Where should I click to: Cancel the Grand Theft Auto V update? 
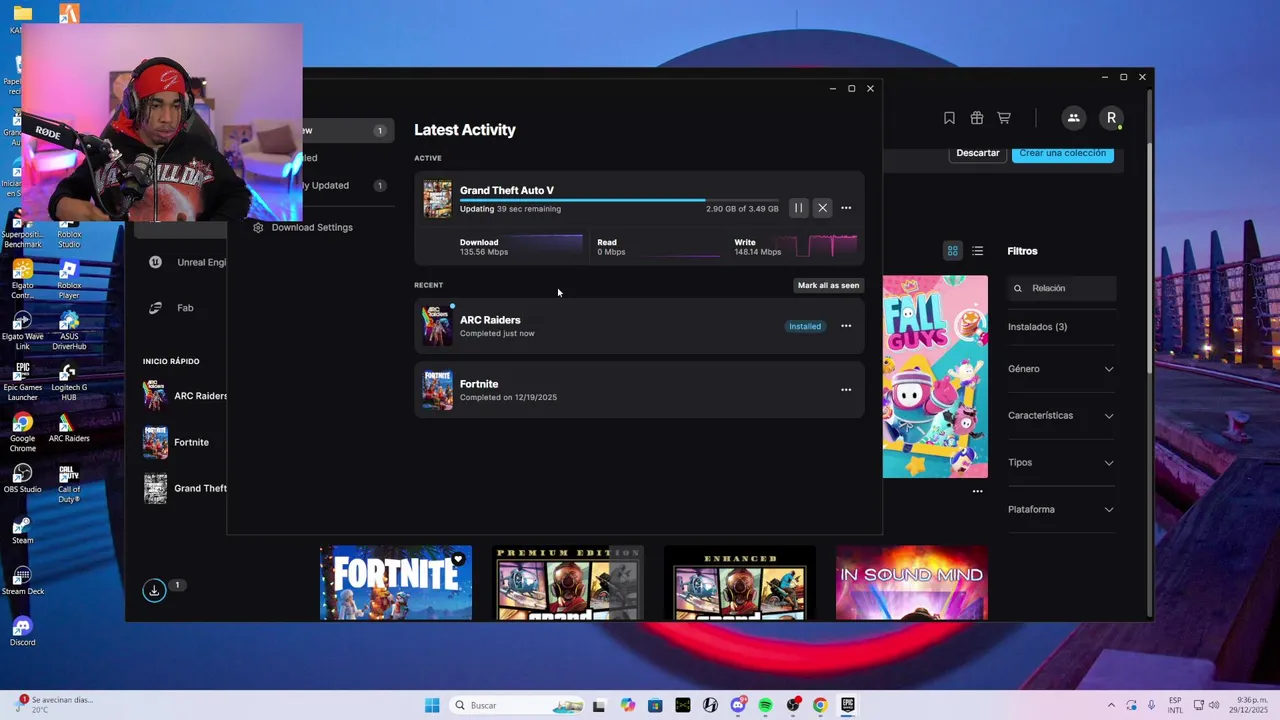click(x=822, y=208)
